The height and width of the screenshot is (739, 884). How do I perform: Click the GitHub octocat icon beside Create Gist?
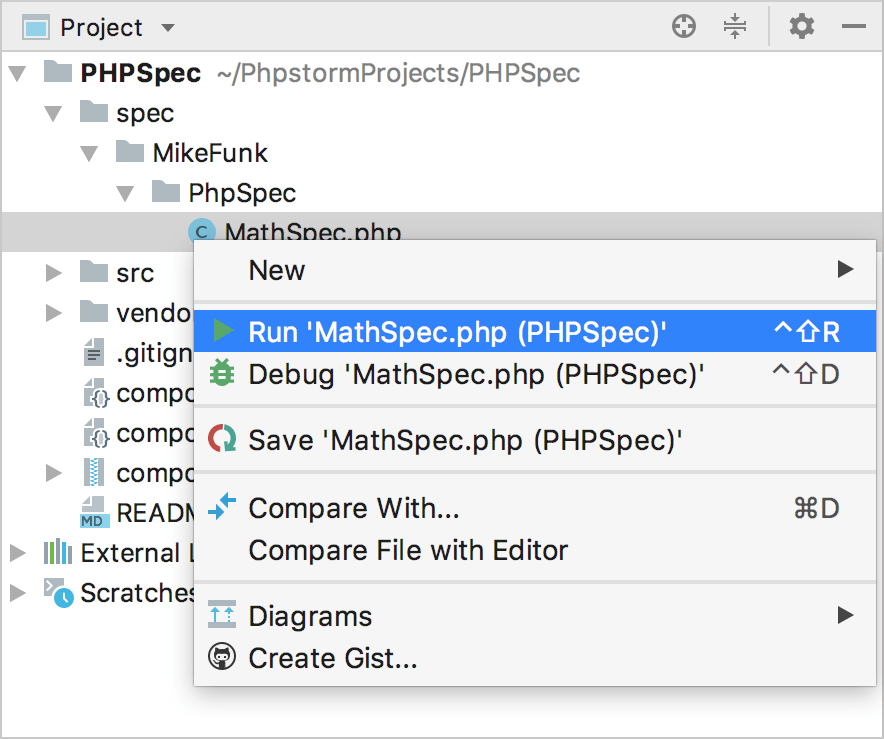[x=221, y=658]
